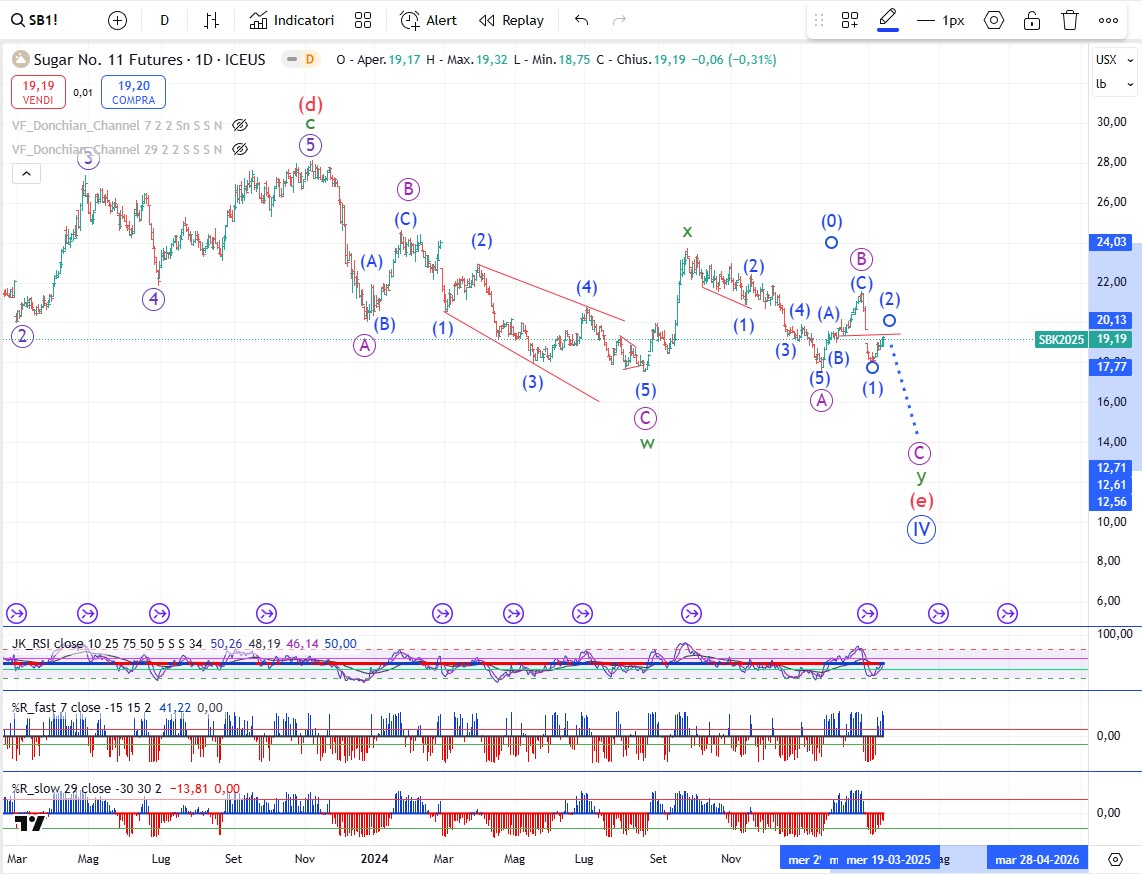The image size is (1142, 874).
Task: Click the Sugar symbol logo icon
Action: [20, 60]
